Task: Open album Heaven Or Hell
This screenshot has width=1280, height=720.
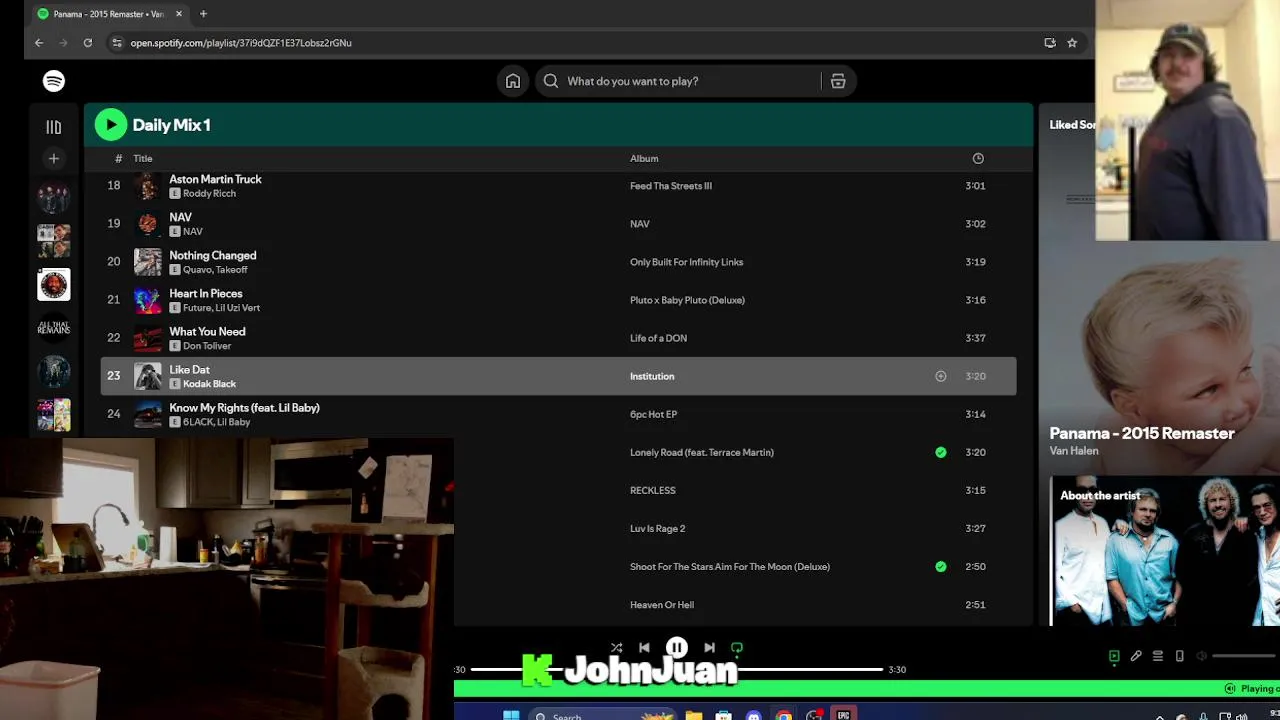Action: coord(662,604)
